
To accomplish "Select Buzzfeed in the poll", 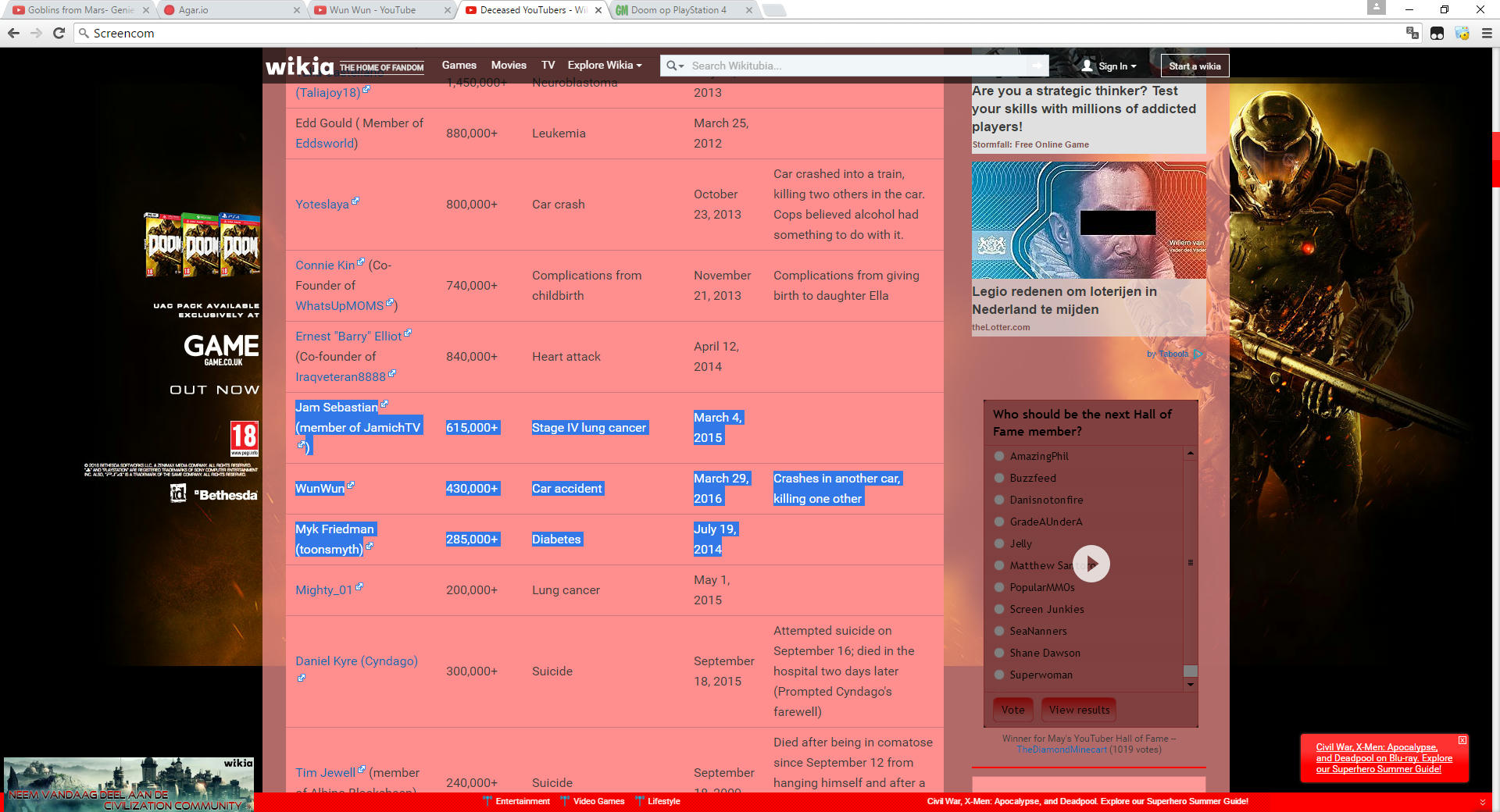I will click(999, 478).
